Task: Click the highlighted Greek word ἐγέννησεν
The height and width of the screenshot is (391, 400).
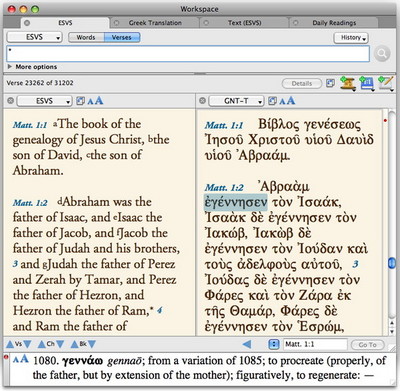Action: click(x=236, y=202)
